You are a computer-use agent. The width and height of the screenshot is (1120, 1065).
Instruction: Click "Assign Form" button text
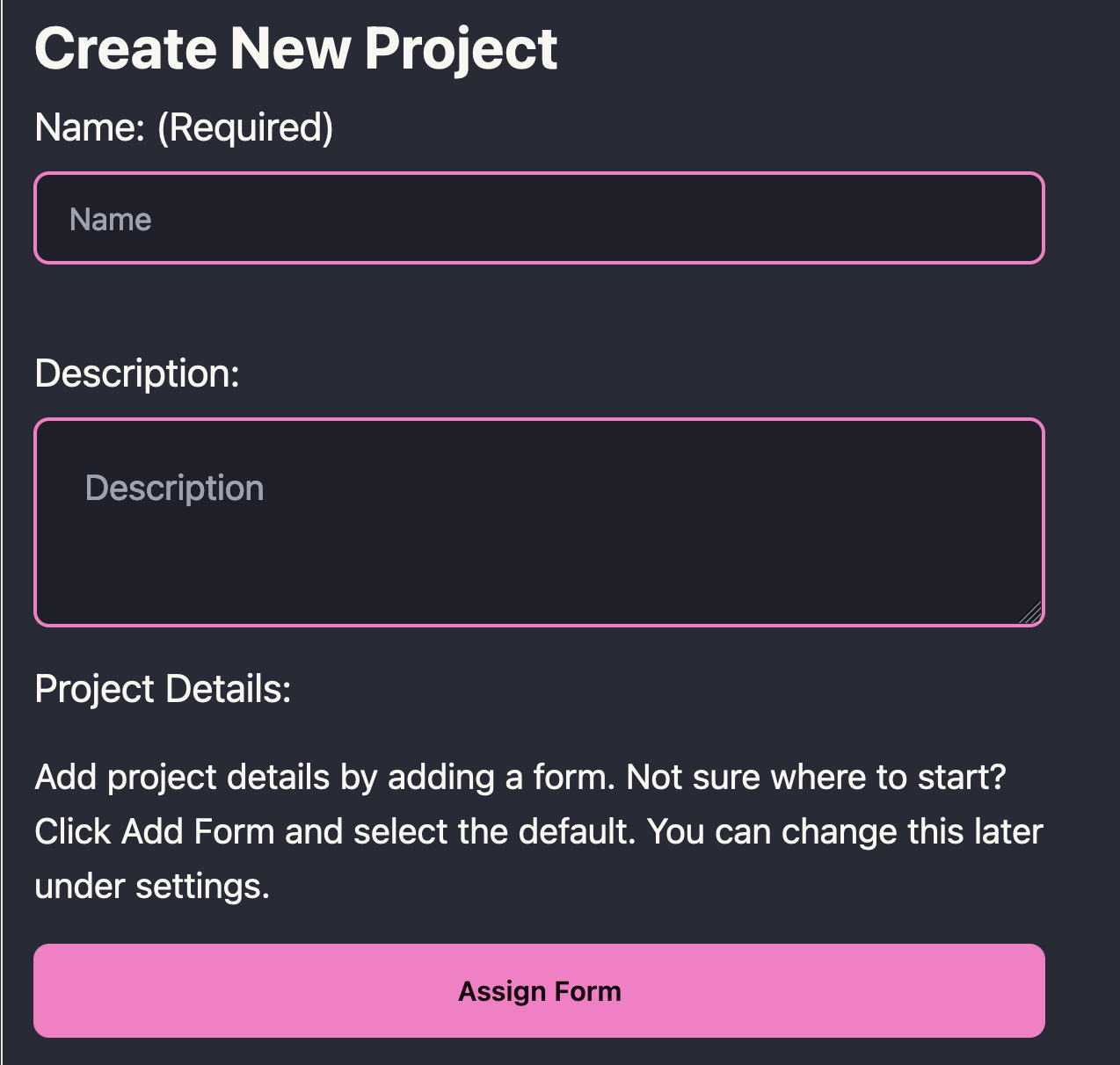(539, 991)
